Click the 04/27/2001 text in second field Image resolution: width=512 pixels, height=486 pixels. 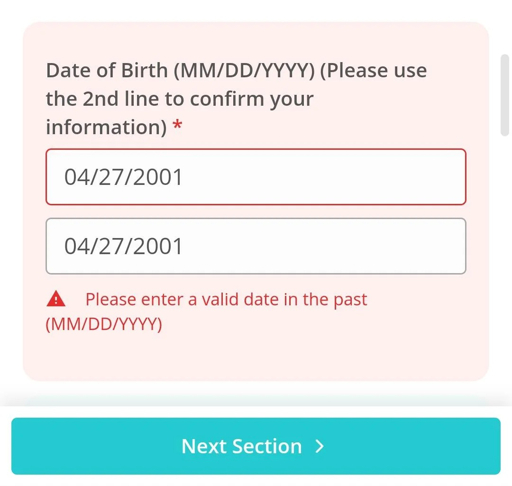point(123,246)
